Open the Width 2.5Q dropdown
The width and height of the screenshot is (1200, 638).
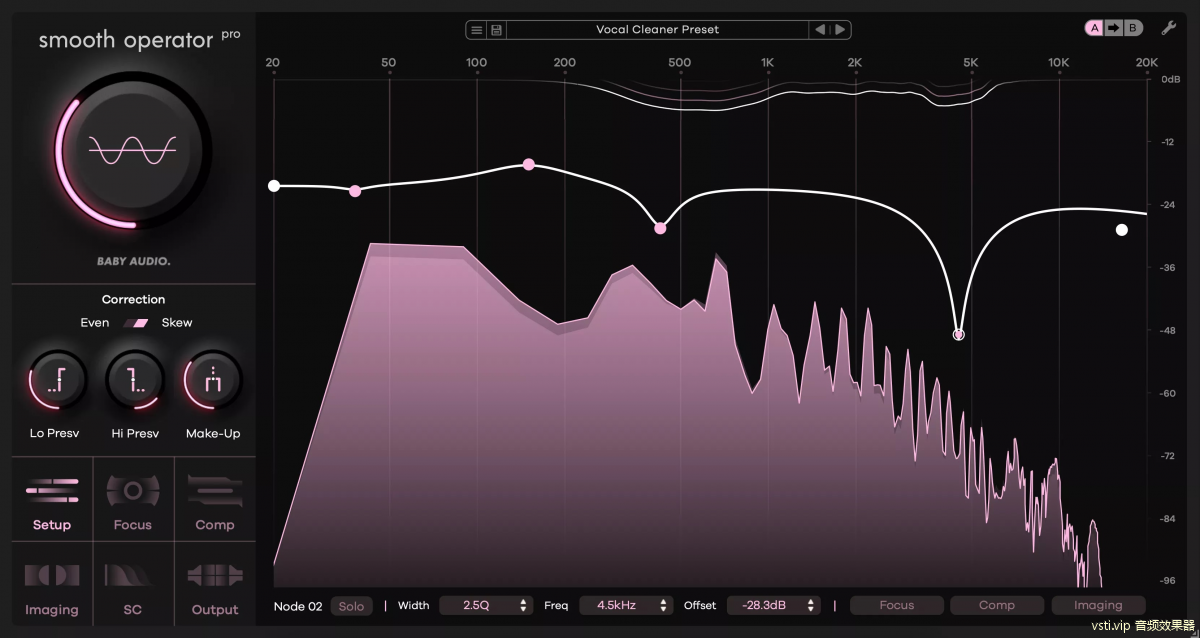485,606
